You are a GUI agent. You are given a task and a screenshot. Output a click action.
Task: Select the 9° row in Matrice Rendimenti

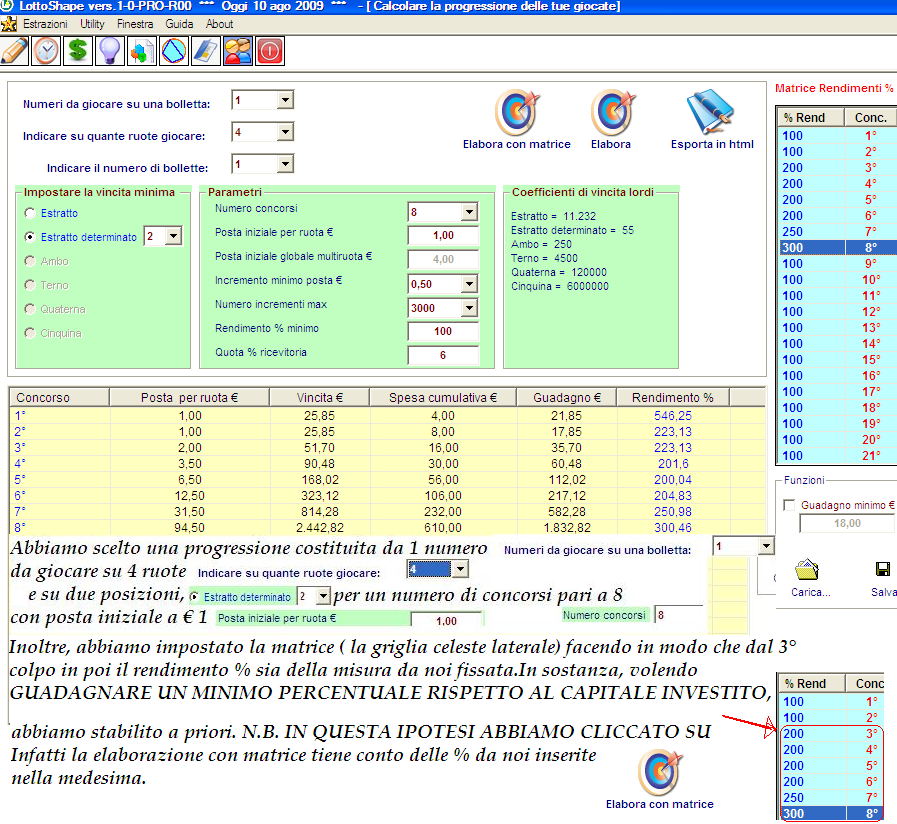[837, 264]
